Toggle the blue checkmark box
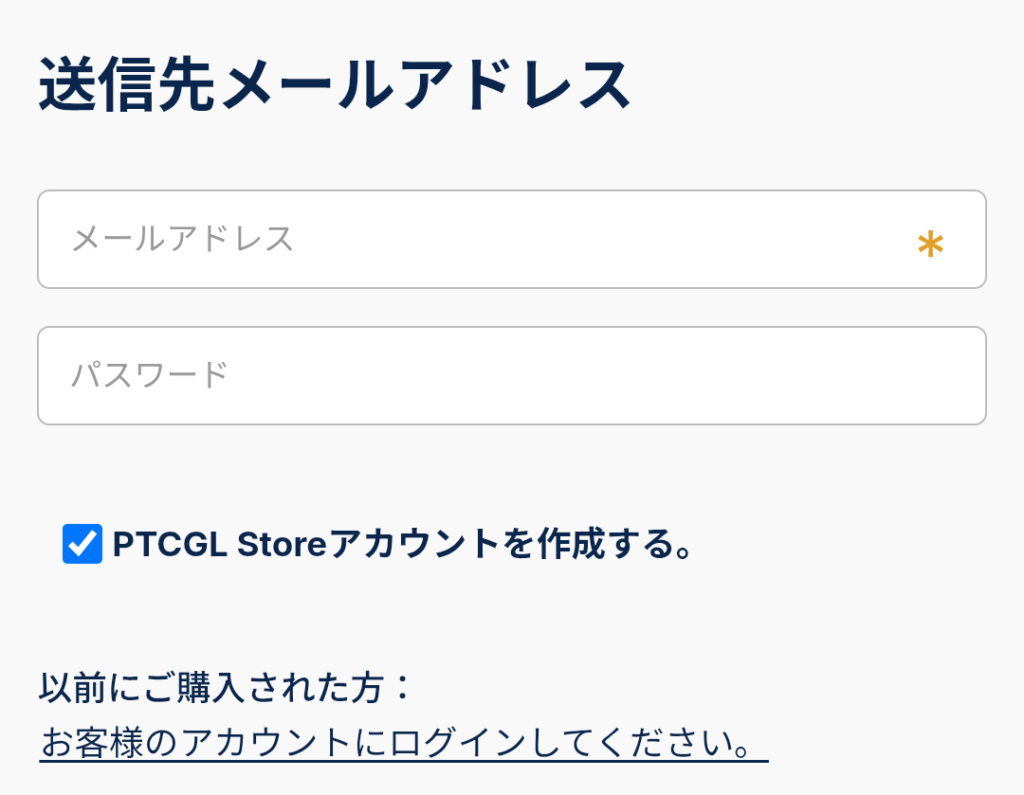The image size is (1024, 795). pos(82,544)
